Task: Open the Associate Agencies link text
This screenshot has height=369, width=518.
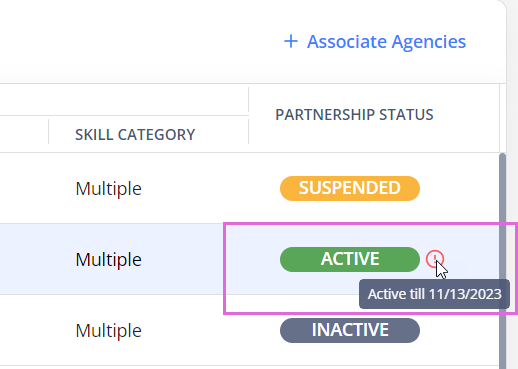Action: click(386, 42)
